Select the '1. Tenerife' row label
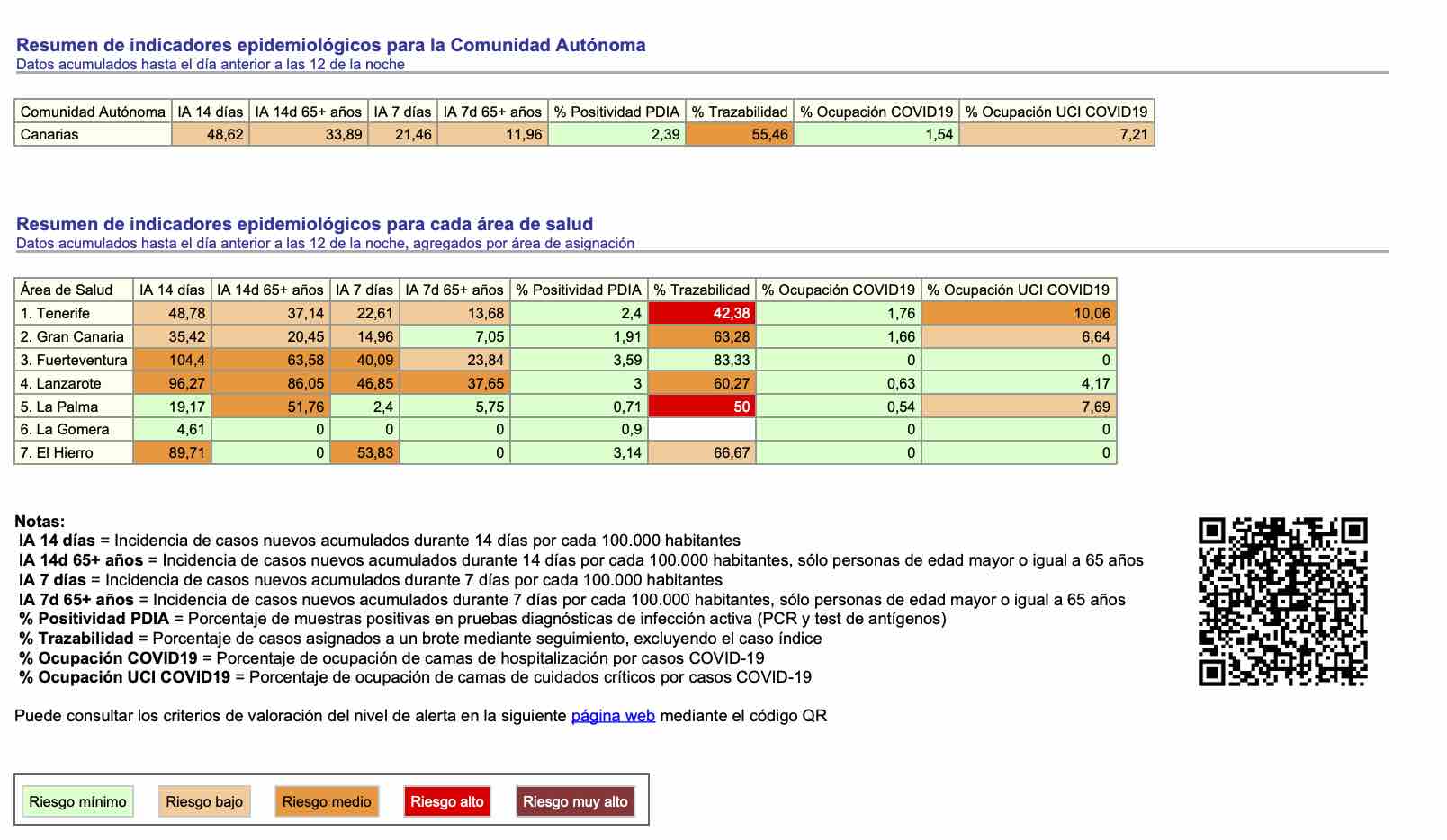Screen dimensions: 1447x840 click(55, 313)
